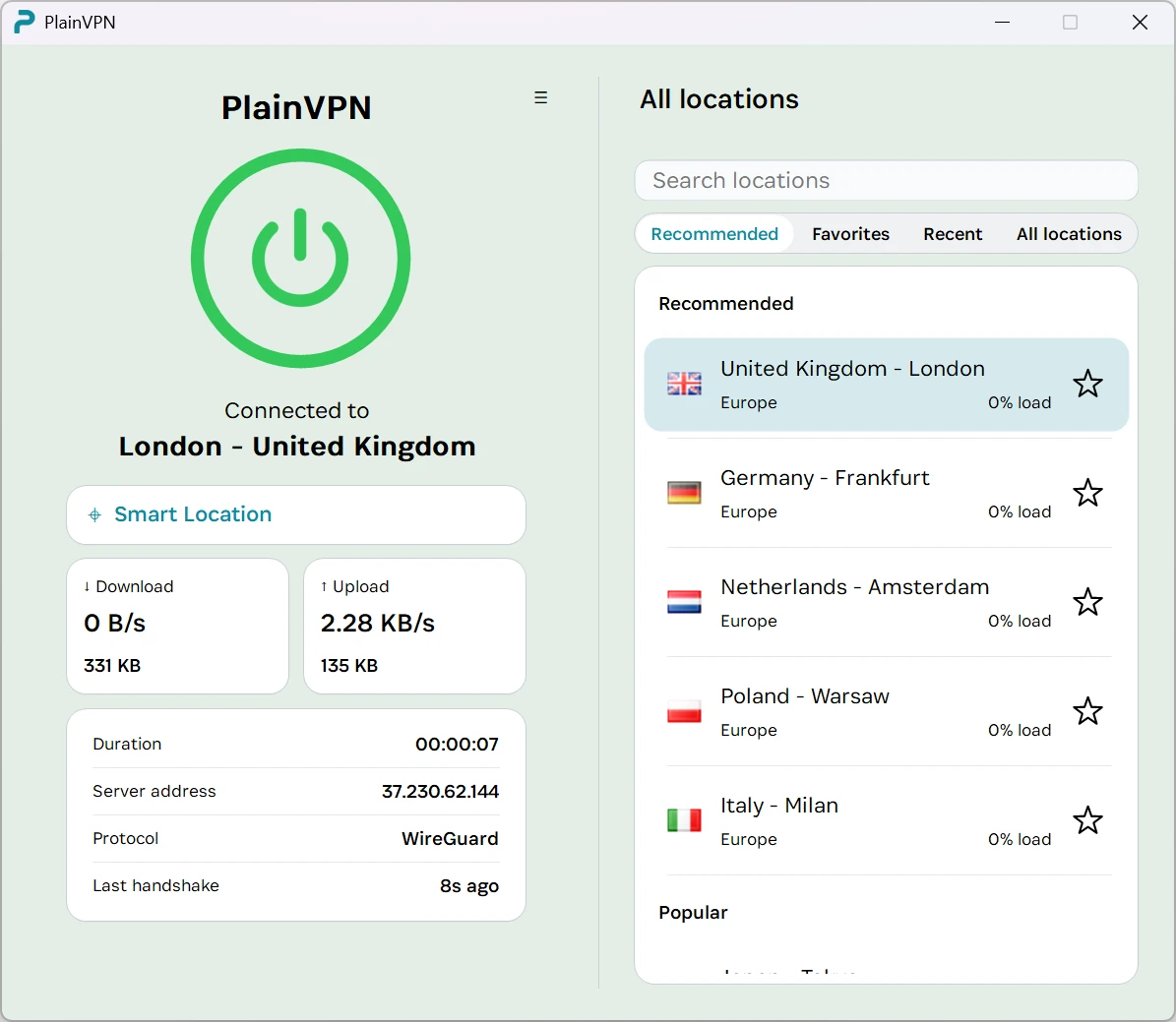1176x1022 pixels.
Task: Switch to the Favorites tab
Action: pos(850,234)
